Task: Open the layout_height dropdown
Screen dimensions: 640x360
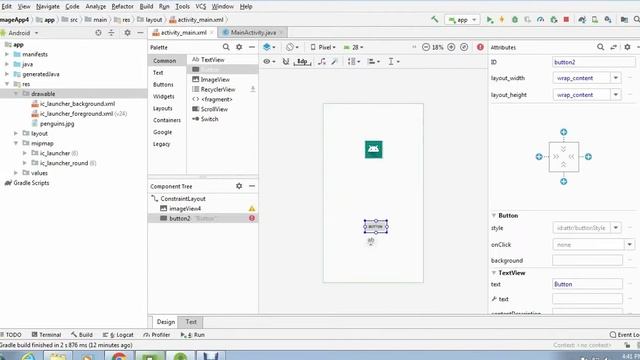Action: pyautogui.click(x=616, y=95)
